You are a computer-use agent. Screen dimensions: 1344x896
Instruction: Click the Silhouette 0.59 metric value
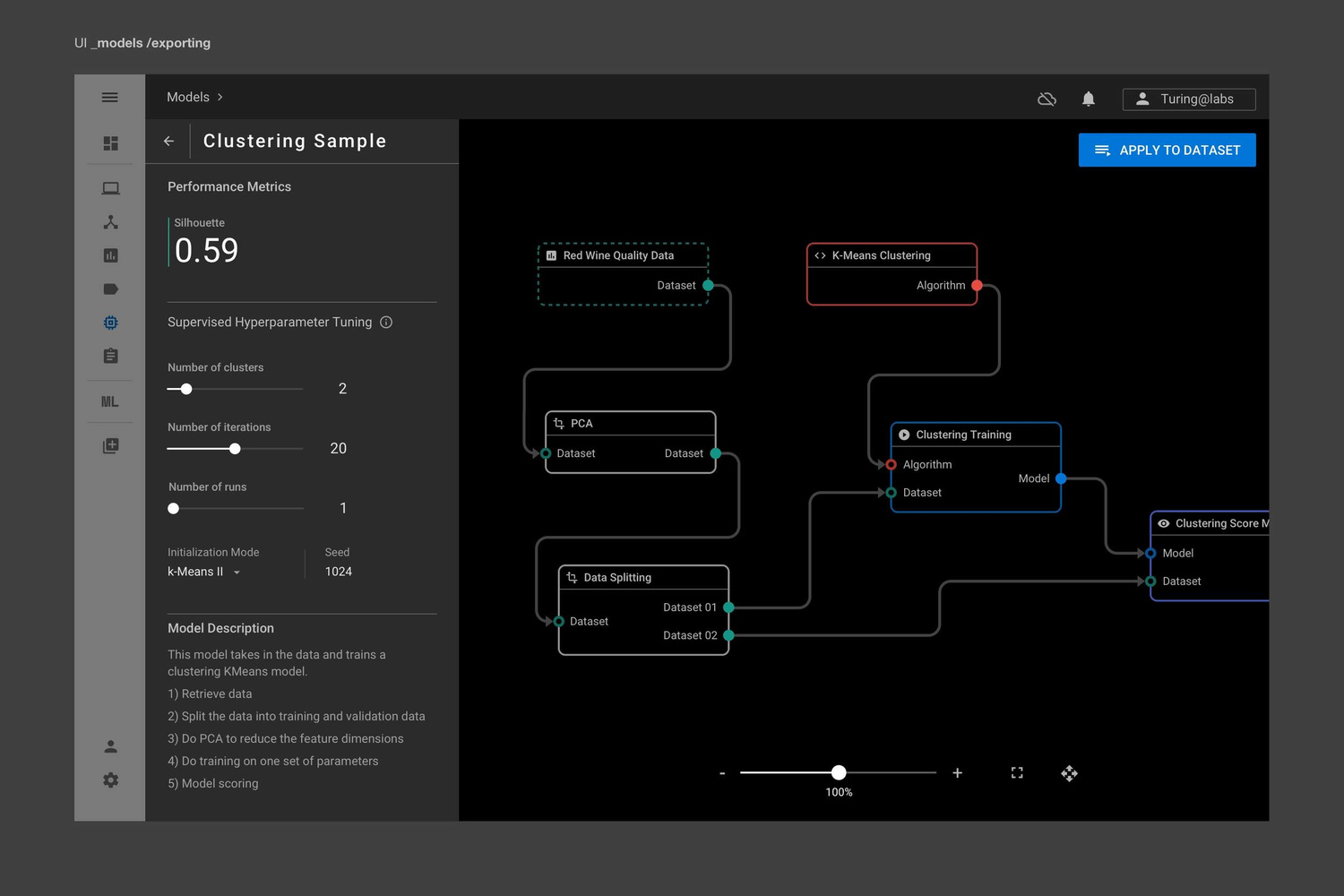point(206,251)
